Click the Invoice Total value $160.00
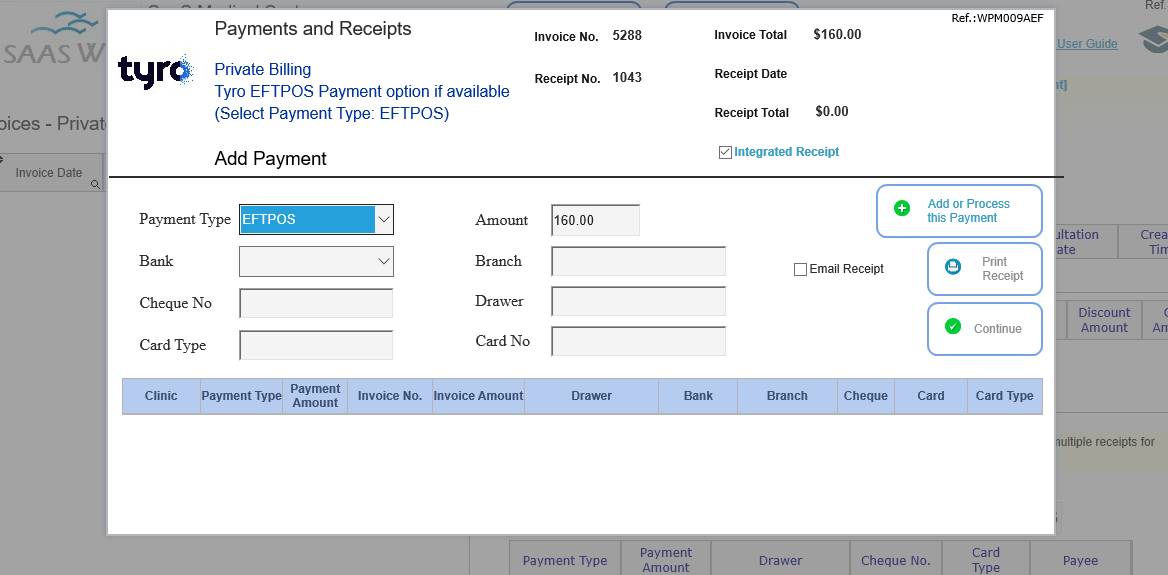Screen dimensions: 1168x575 tap(837, 34)
